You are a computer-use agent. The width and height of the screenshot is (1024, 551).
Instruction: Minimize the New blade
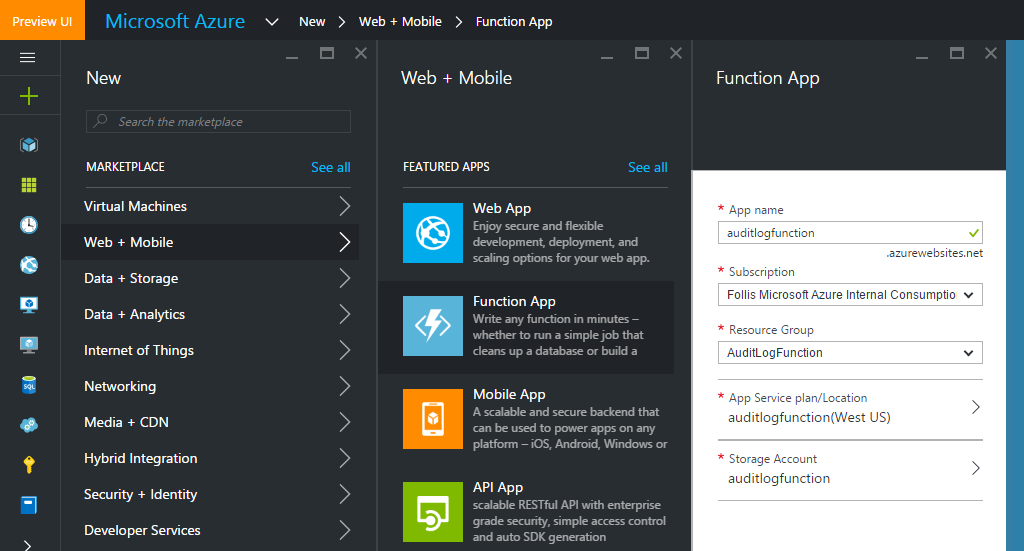292,56
